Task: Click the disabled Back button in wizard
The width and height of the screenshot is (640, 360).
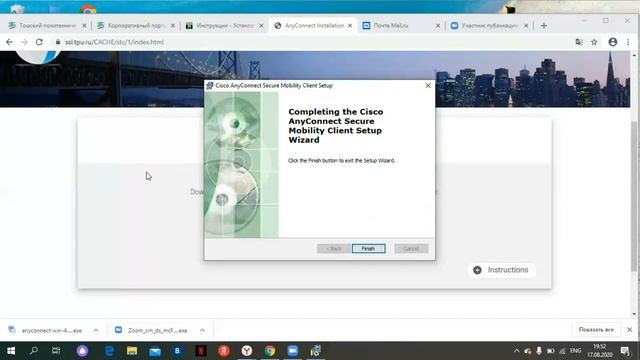Action: [x=333, y=249]
